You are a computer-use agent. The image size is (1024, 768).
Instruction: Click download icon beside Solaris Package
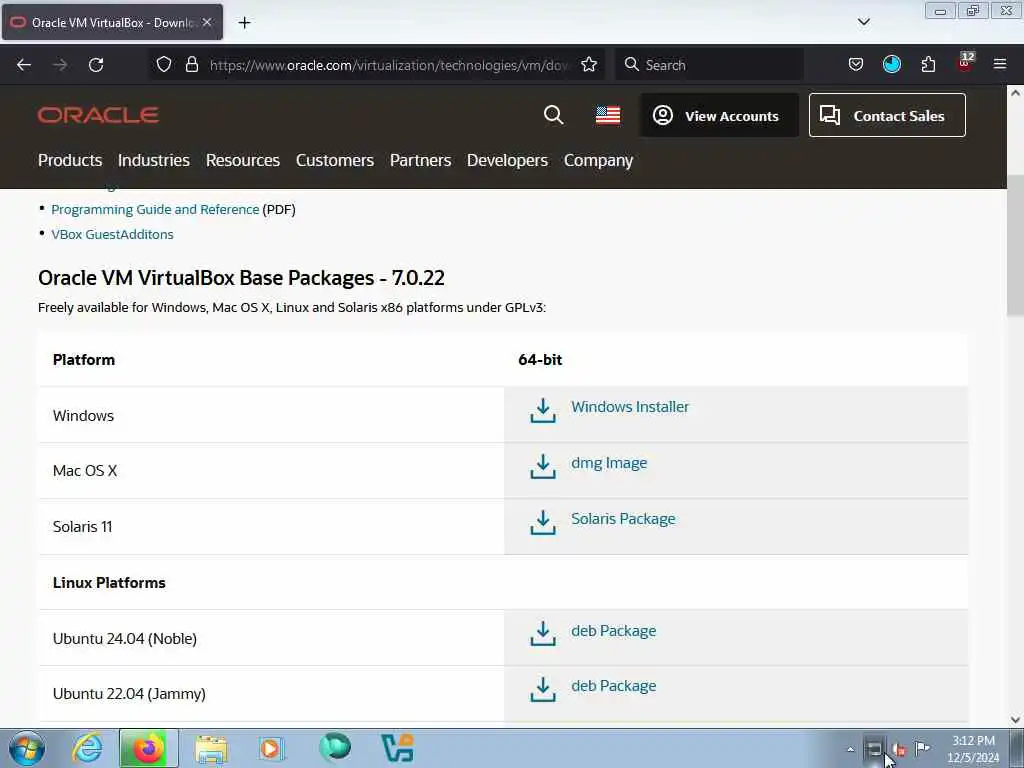[x=543, y=523]
